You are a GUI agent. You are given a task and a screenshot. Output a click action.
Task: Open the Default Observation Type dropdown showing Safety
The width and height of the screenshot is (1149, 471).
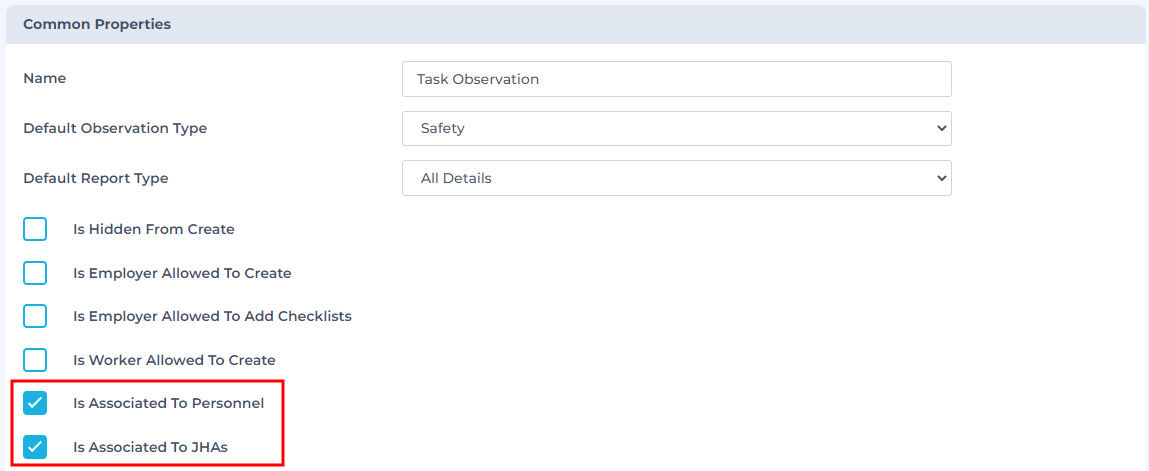[676, 128]
